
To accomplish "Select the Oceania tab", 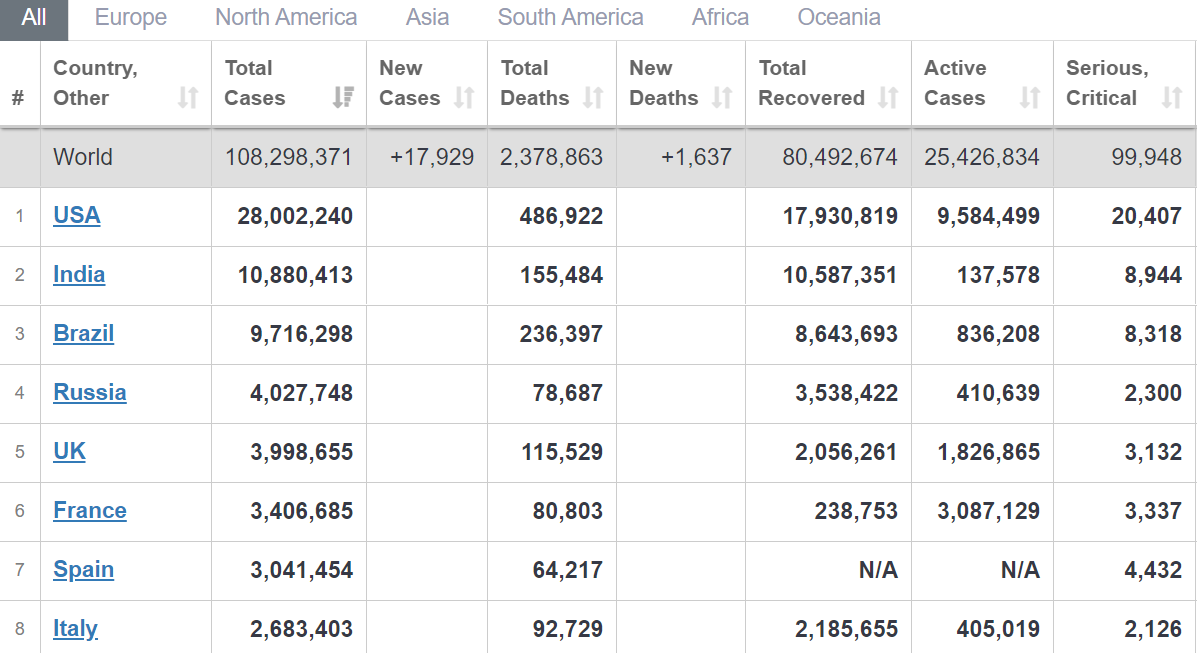I will click(839, 18).
